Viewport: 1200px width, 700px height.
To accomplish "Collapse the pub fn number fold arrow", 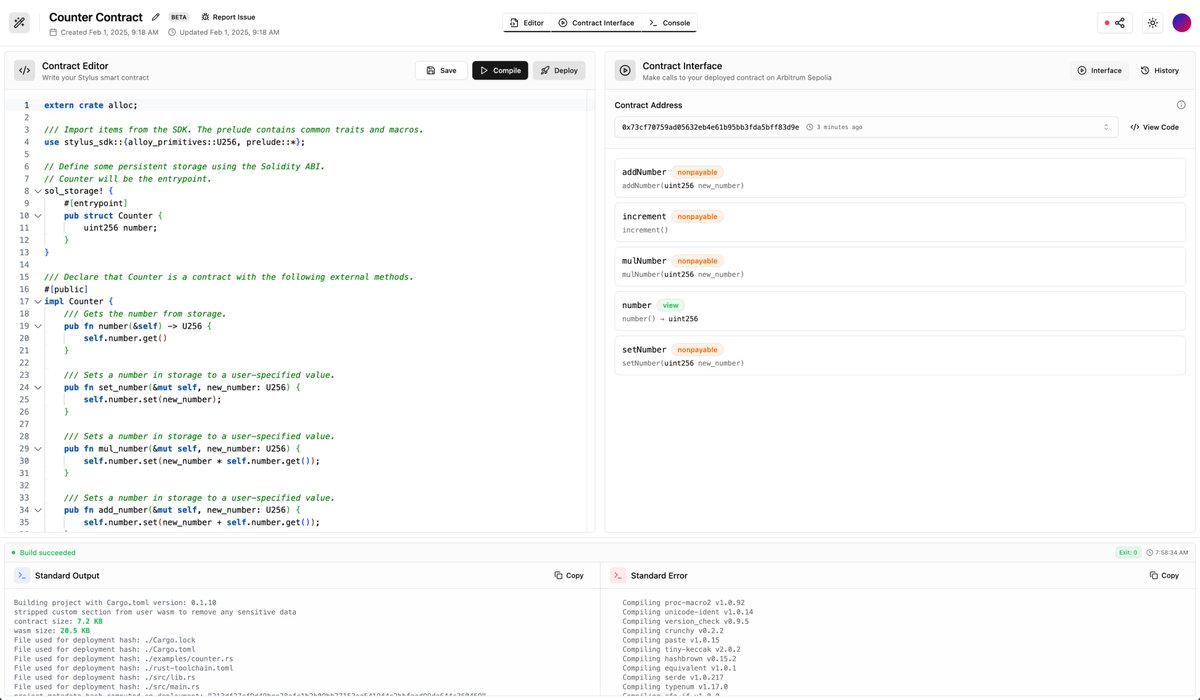I will pos(37,326).
